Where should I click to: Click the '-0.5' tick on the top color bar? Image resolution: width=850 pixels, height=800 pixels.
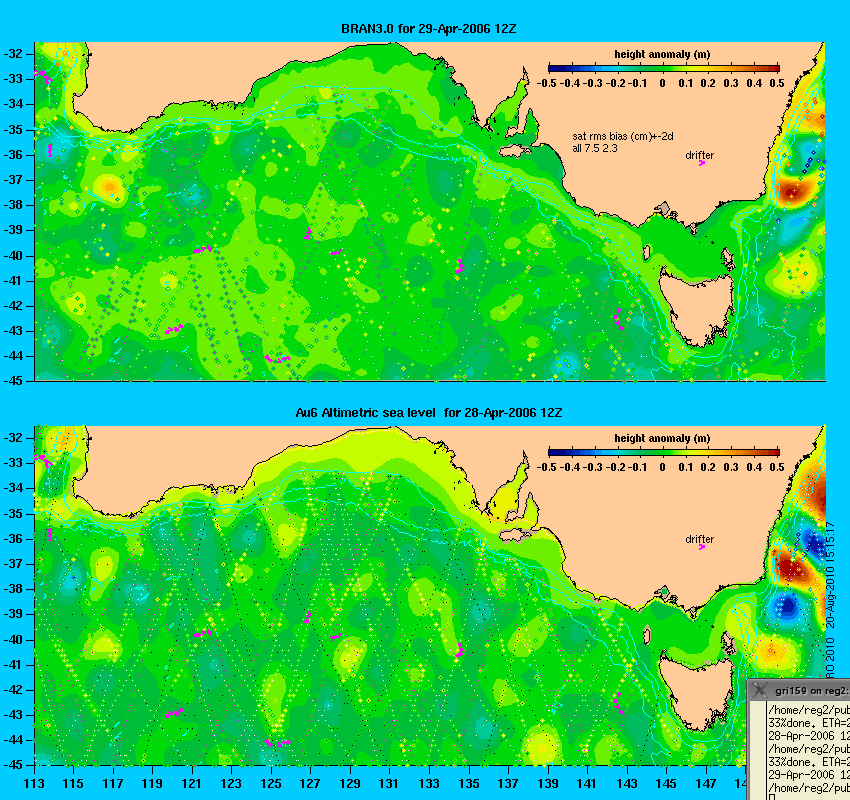tap(546, 83)
